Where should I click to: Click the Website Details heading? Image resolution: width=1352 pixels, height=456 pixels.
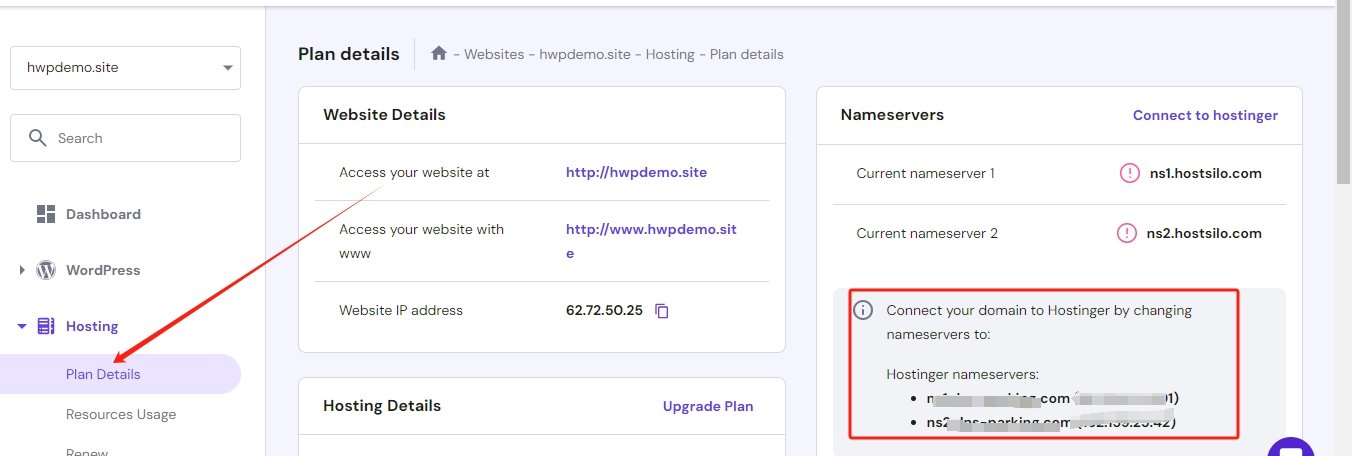(384, 115)
